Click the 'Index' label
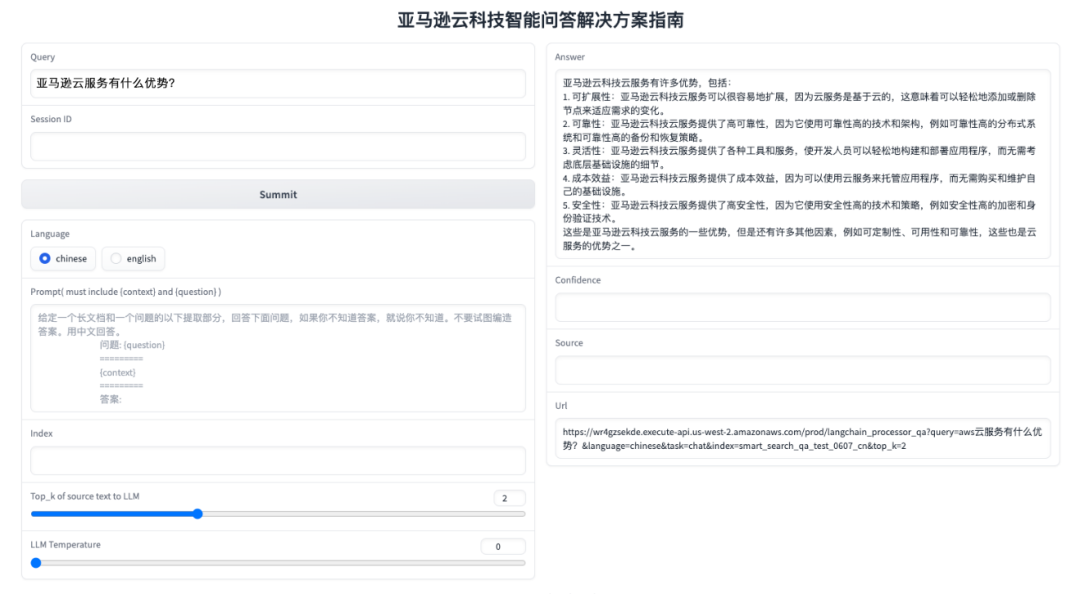The width and height of the screenshot is (1080, 594). pyautogui.click(x=41, y=433)
